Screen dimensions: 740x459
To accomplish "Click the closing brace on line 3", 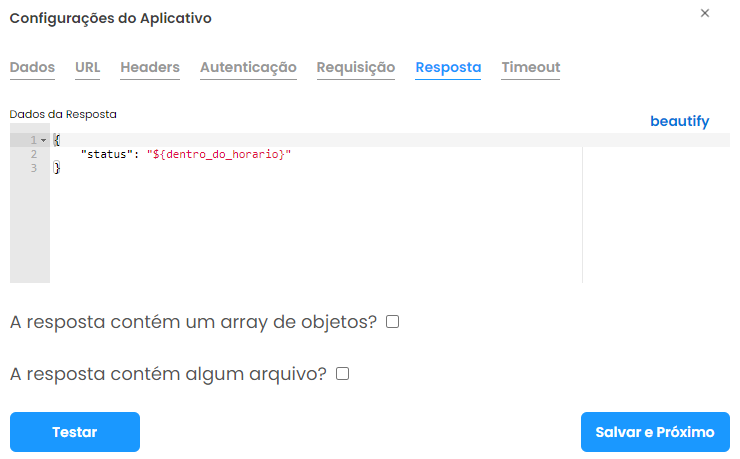I will point(57,169).
